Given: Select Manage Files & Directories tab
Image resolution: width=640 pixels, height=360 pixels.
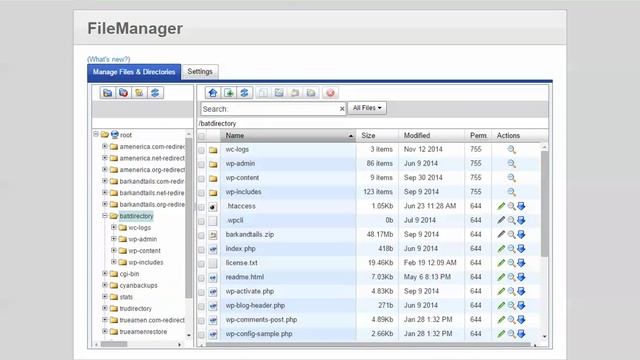Looking at the screenshot, I should click(x=134, y=72).
